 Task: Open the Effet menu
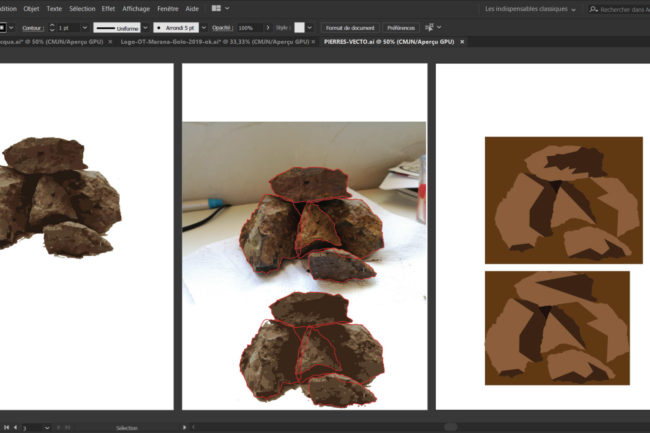(x=108, y=8)
